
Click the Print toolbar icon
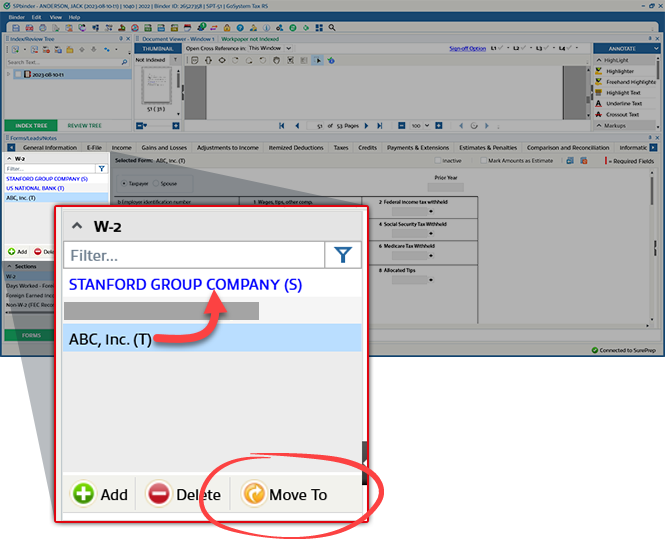click(43, 28)
